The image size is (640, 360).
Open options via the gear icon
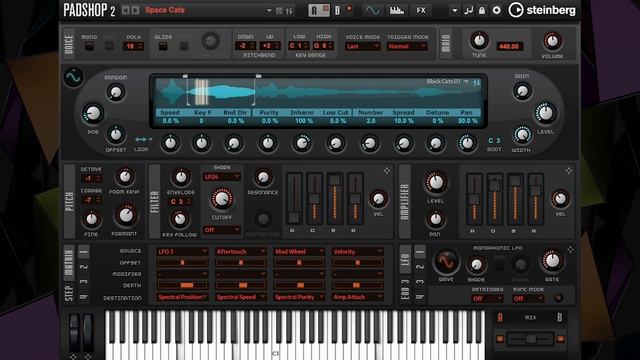(x=496, y=10)
